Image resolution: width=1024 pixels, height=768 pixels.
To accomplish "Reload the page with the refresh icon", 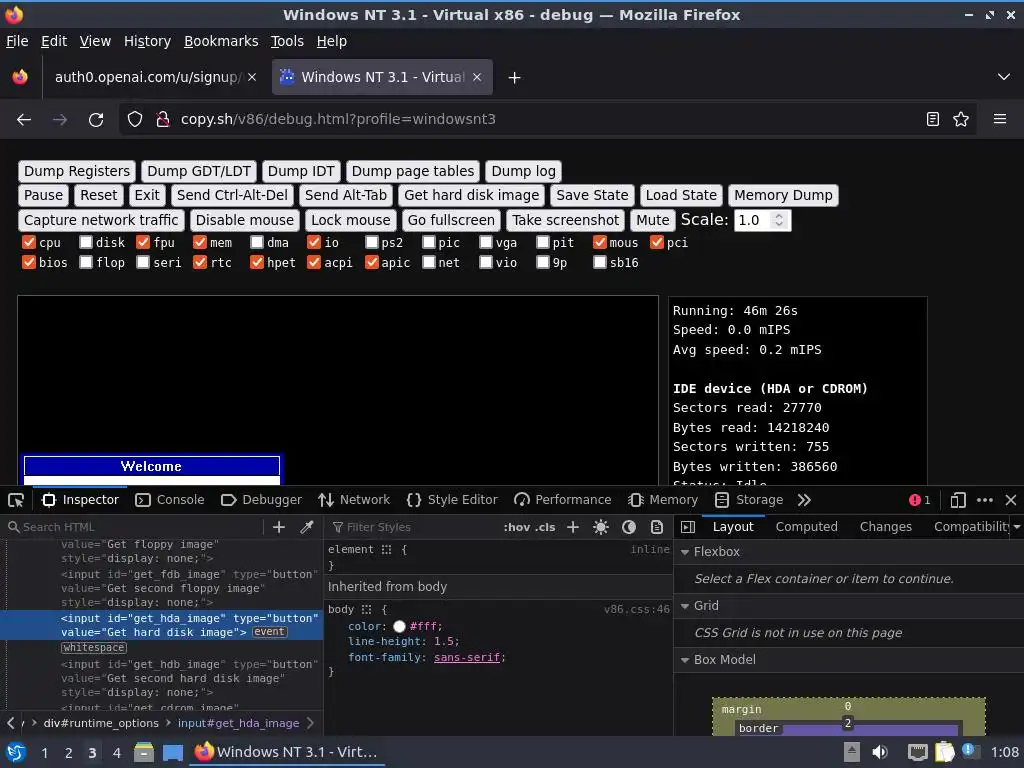I will pyautogui.click(x=96, y=120).
